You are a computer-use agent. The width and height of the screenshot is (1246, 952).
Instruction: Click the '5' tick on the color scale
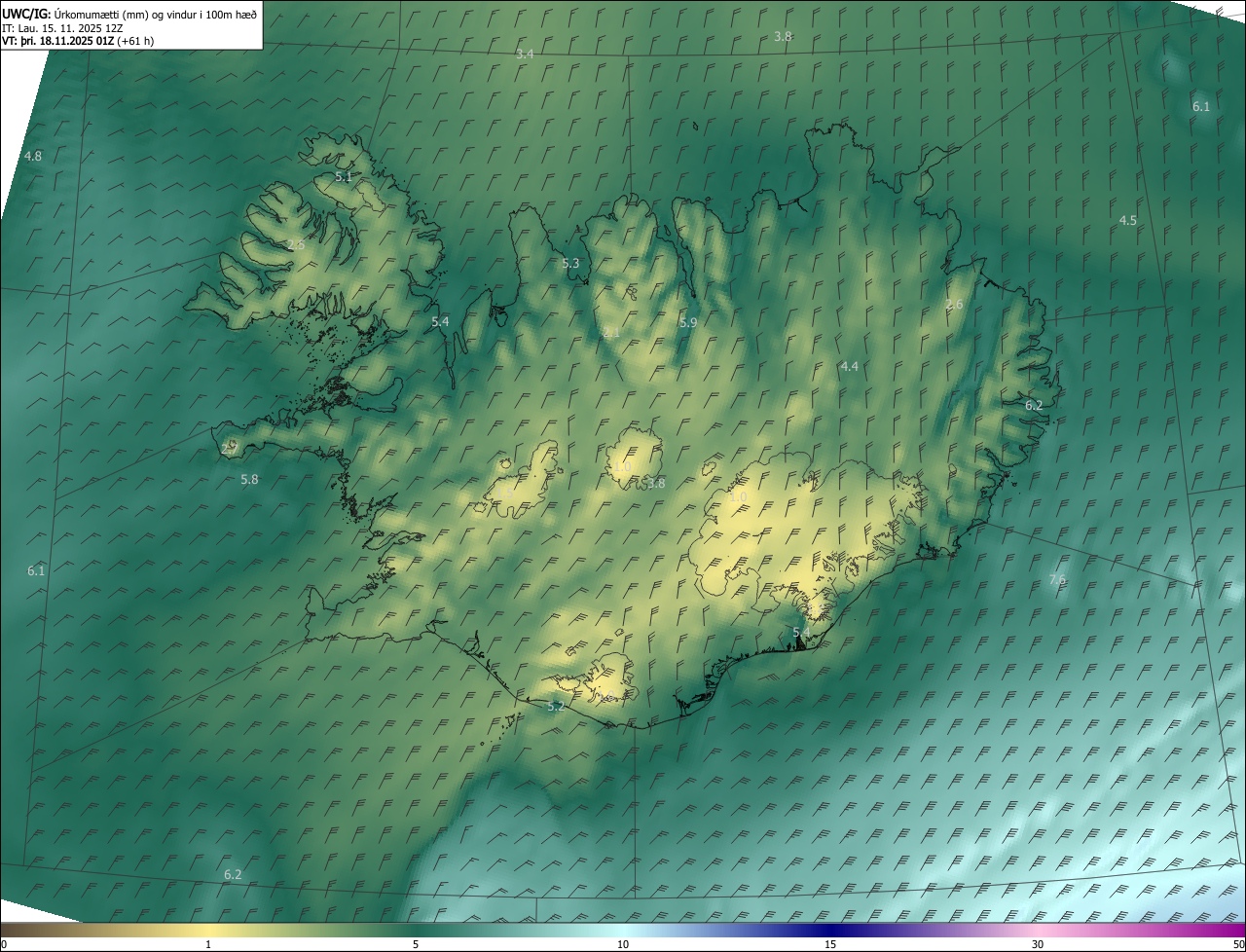(x=416, y=944)
